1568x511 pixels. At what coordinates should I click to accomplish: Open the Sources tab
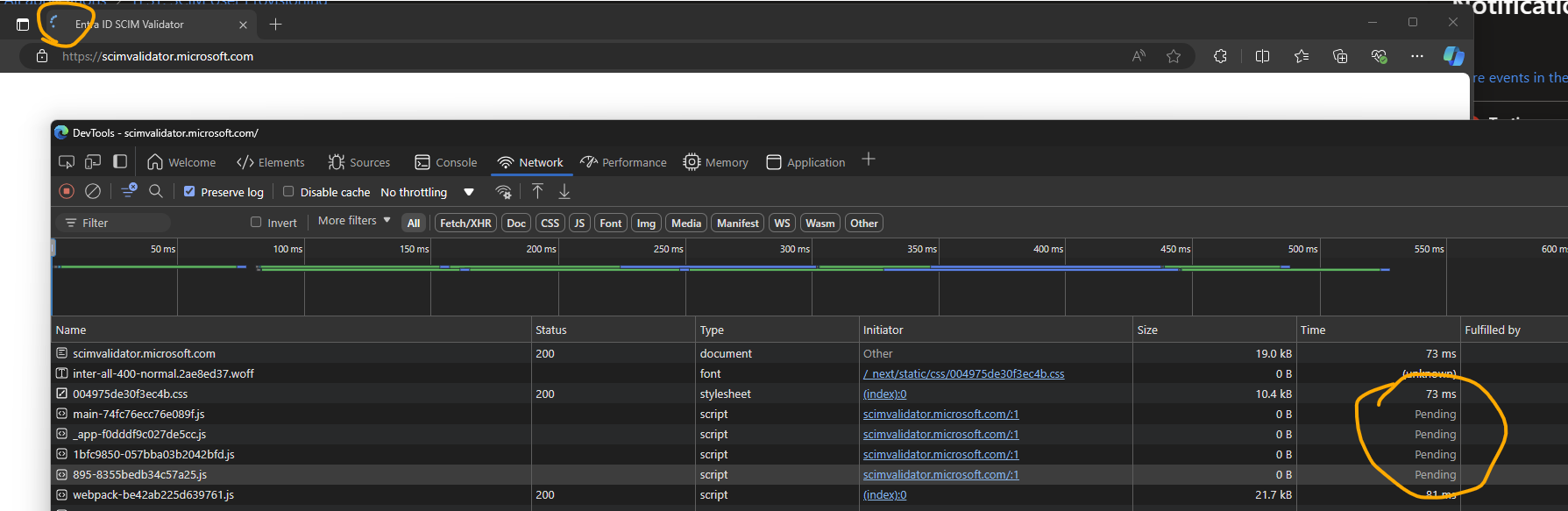pyautogui.click(x=359, y=162)
